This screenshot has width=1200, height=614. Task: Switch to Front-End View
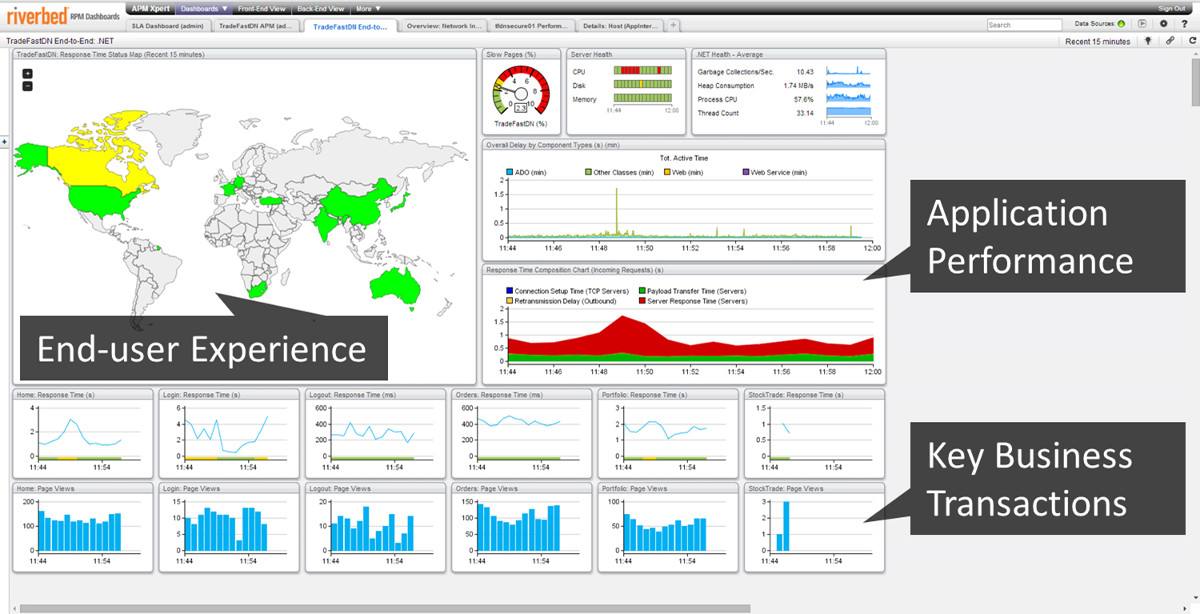pyautogui.click(x=262, y=8)
